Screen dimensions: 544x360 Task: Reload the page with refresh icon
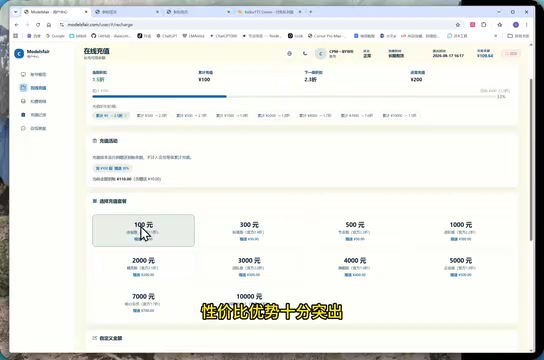pos(38,25)
